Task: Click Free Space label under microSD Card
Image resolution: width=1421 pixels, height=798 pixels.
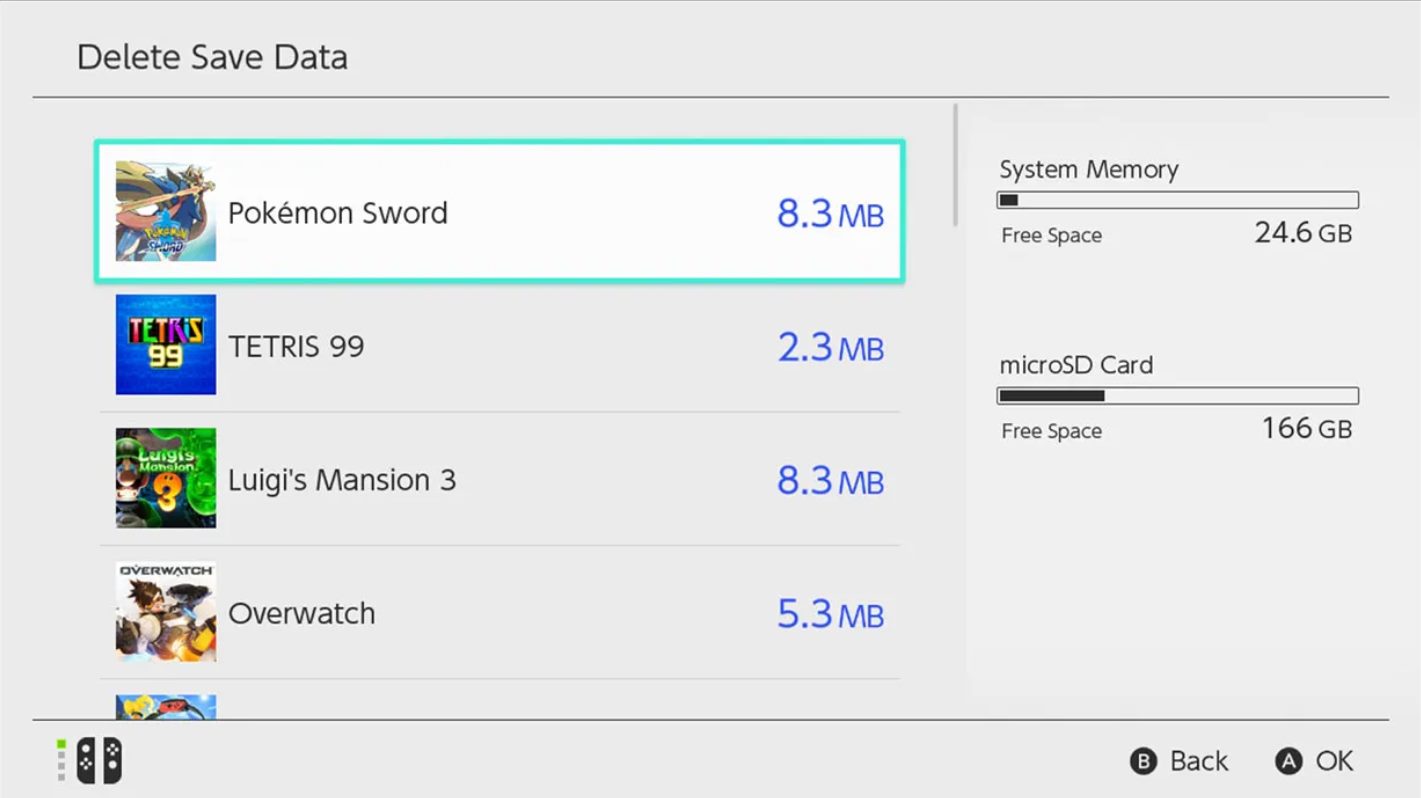Action: (x=1052, y=432)
